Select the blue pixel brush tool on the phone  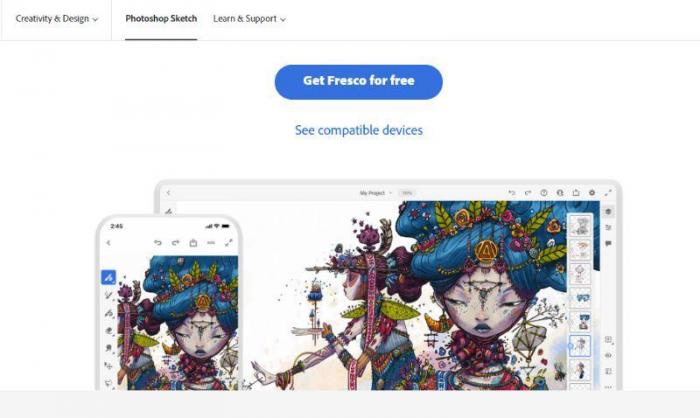108,277
